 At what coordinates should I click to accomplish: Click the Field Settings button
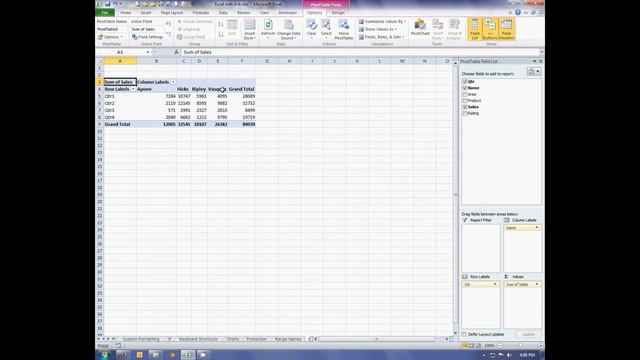coord(147,37)
